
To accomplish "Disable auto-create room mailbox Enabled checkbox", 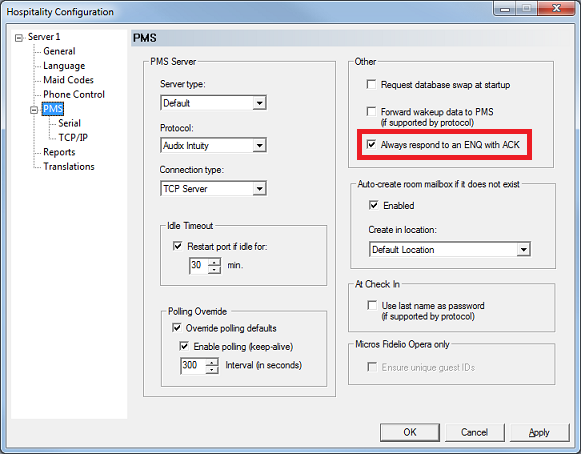I will pos(374,205).
